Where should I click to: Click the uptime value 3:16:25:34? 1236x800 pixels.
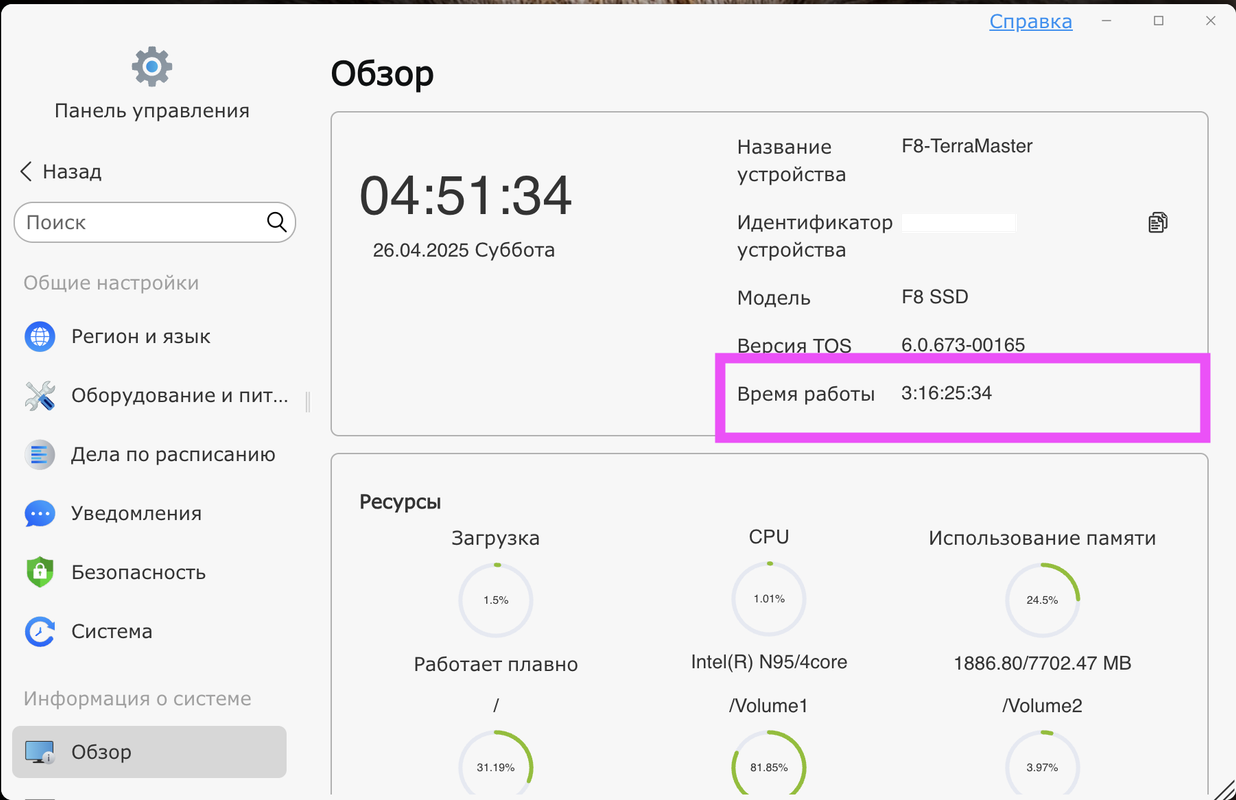pos(946,393)
